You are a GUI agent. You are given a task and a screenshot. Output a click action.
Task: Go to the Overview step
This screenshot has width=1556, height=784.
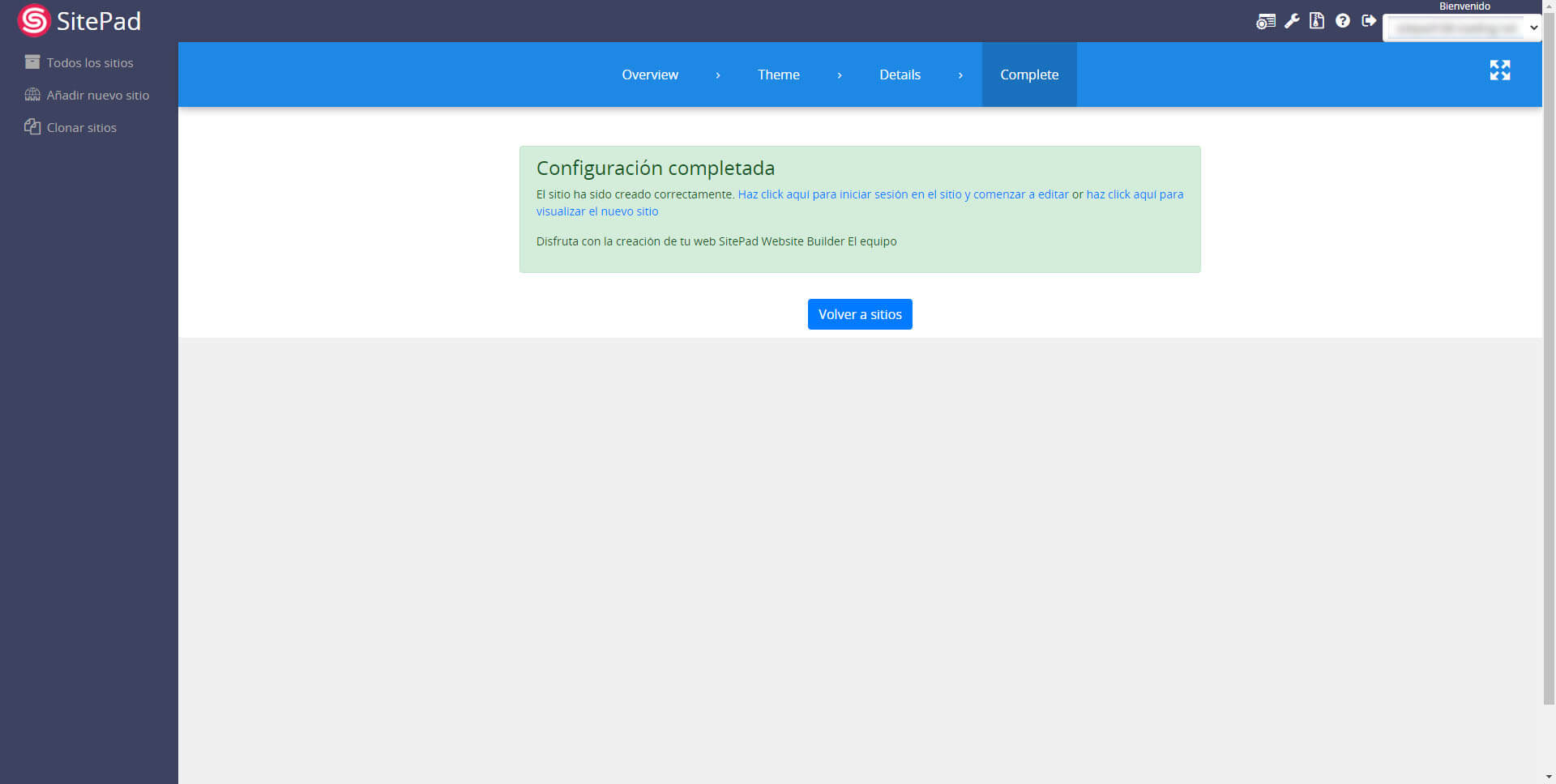point(650,75)
